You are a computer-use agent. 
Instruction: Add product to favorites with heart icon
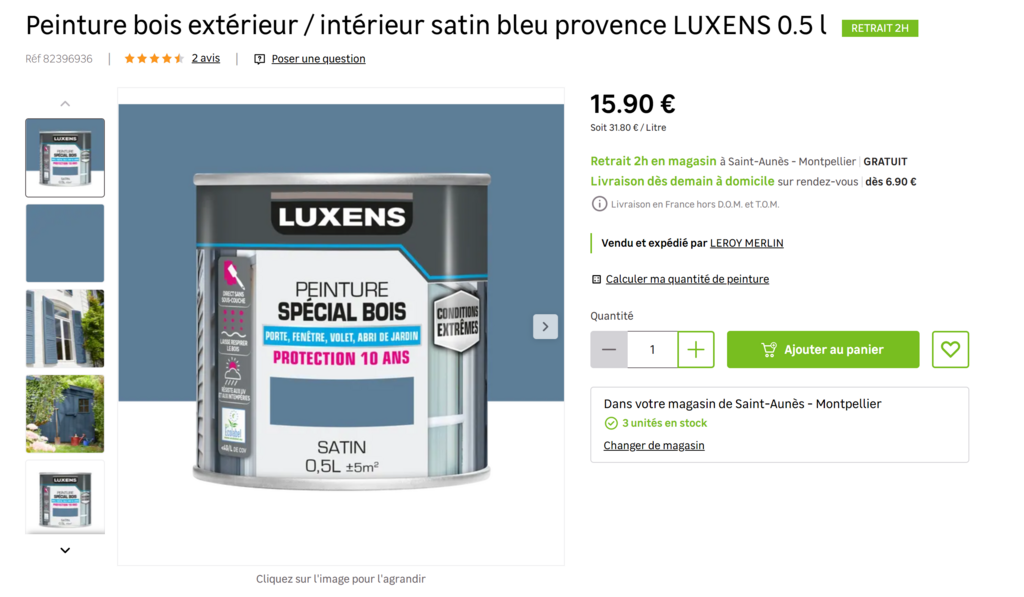click(x=950, y=349)
